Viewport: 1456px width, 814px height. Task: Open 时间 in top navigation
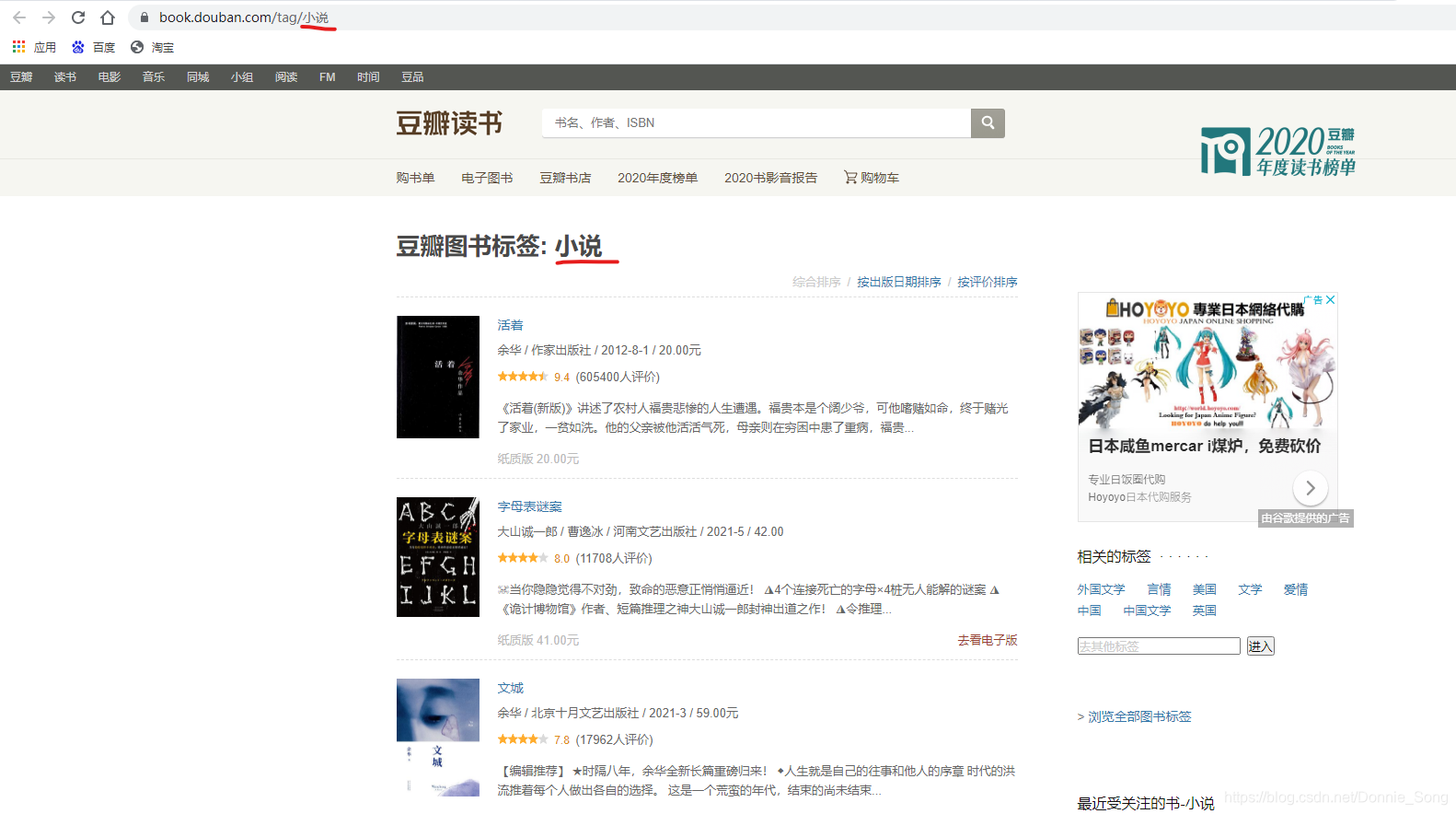click(x=368, y=77)
